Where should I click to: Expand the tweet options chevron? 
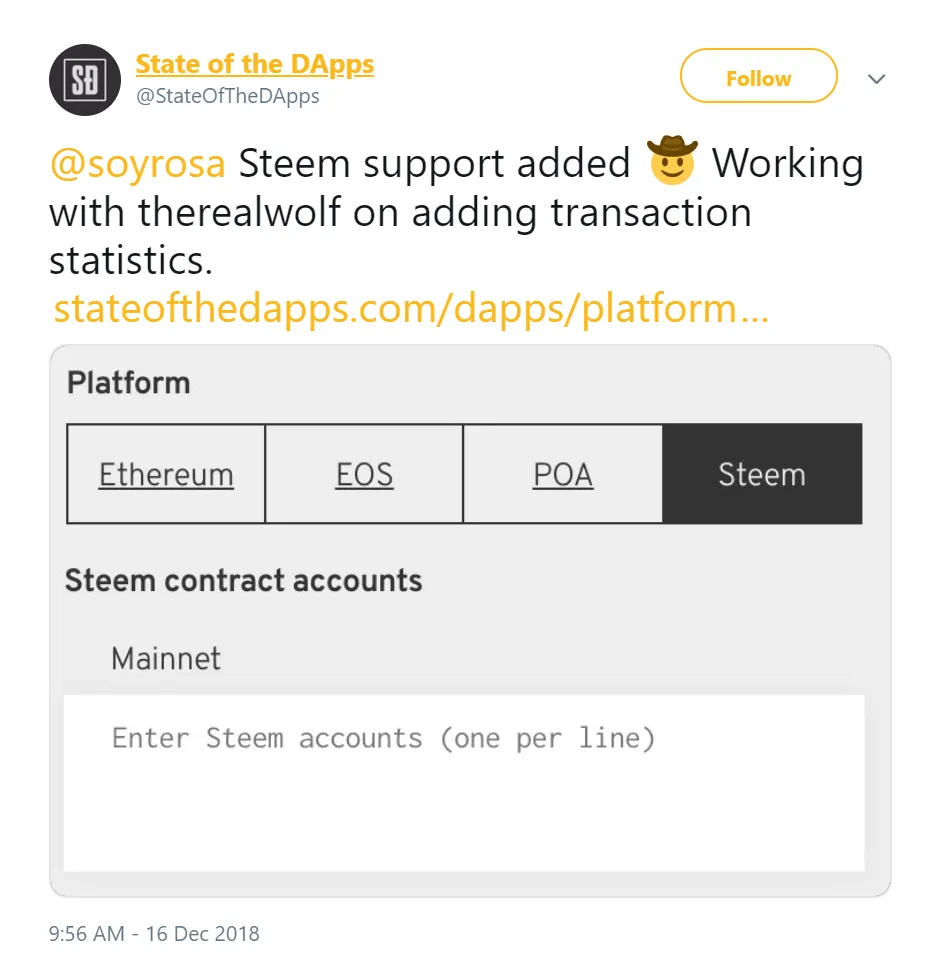tap(877, 79)
